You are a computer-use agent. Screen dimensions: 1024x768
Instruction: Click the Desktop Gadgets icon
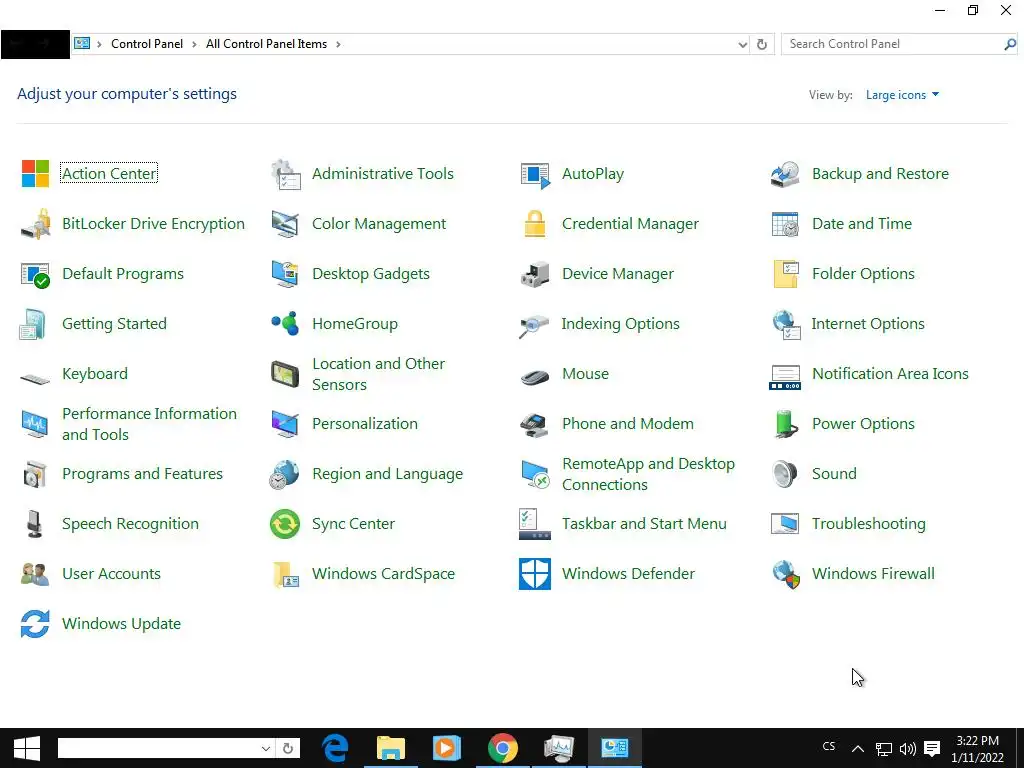[x=285, y=274]
